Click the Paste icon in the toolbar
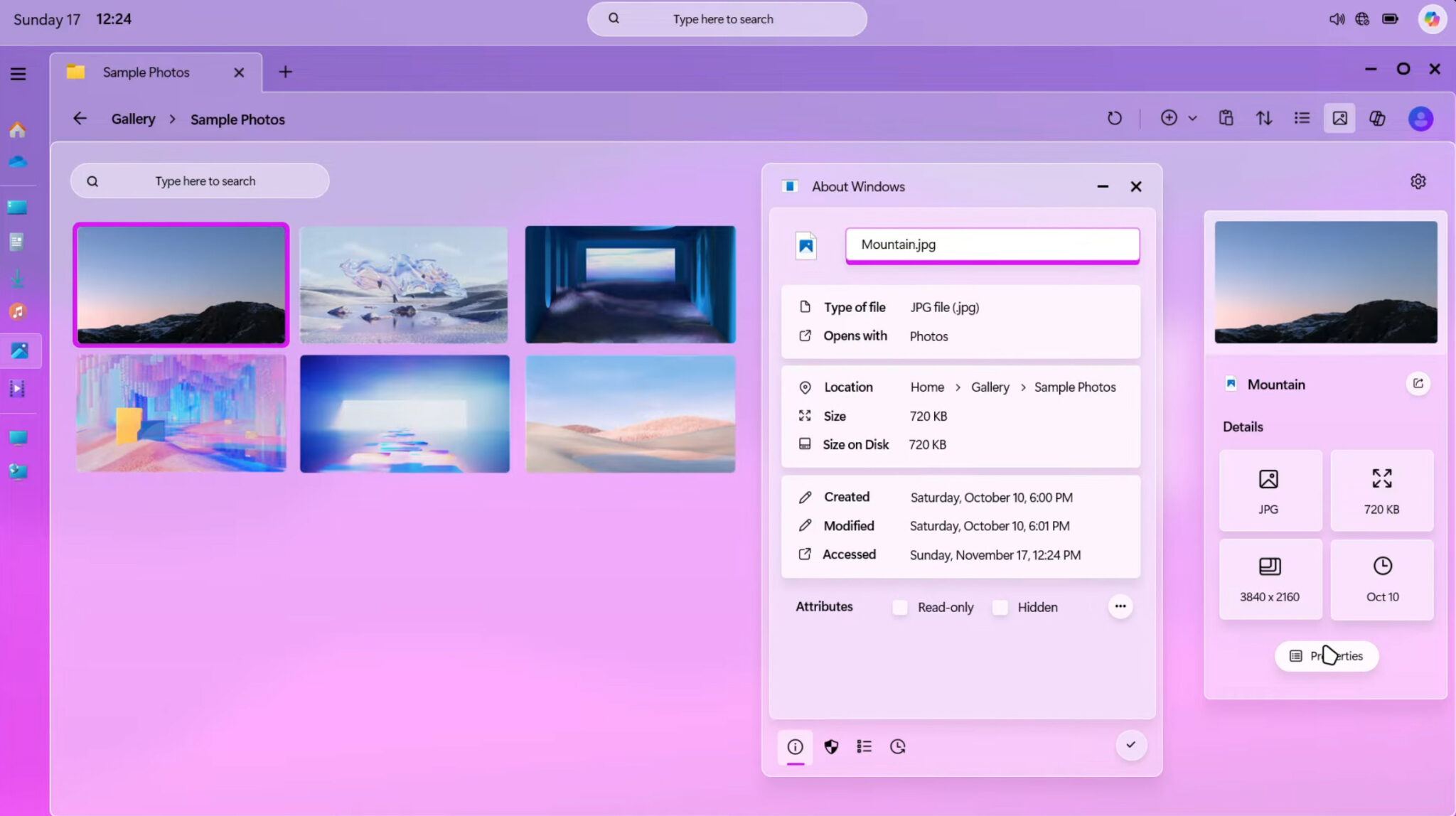 tap(1226, 118)
